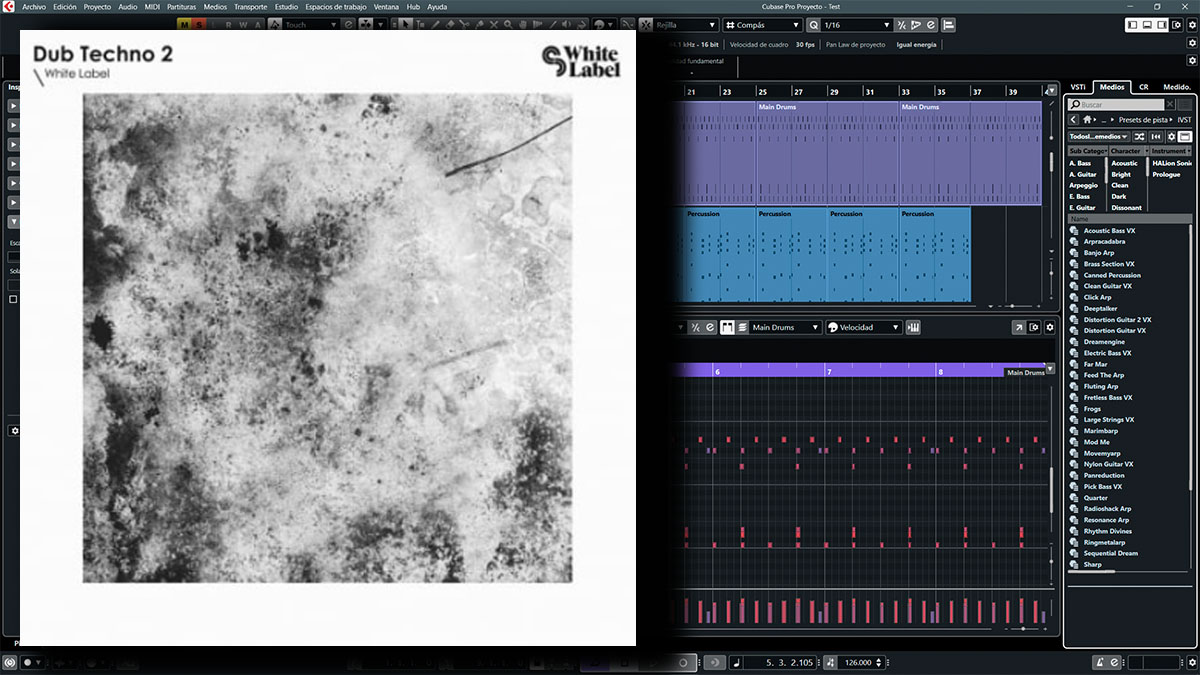
Task: Go back in the media browser
Action: tap(1074, 120)
